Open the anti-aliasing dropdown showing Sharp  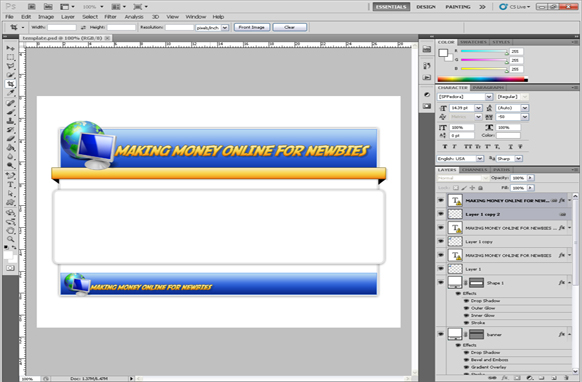point(519,159)
